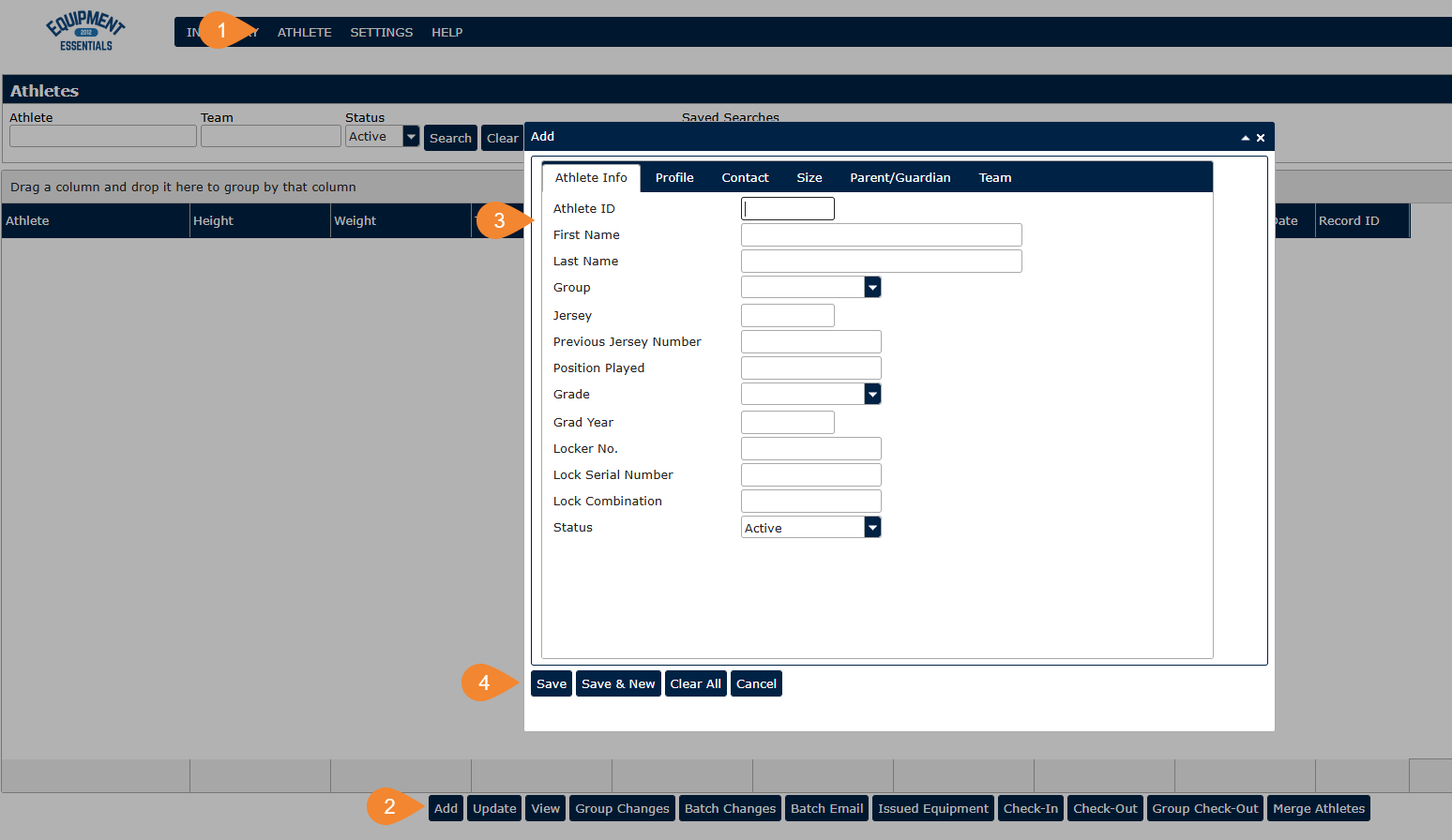The height and width of the screenshot is (840, 1452).
Task: Focus the Jersey field
Action: pyautogui.click(x=788, y=315)
